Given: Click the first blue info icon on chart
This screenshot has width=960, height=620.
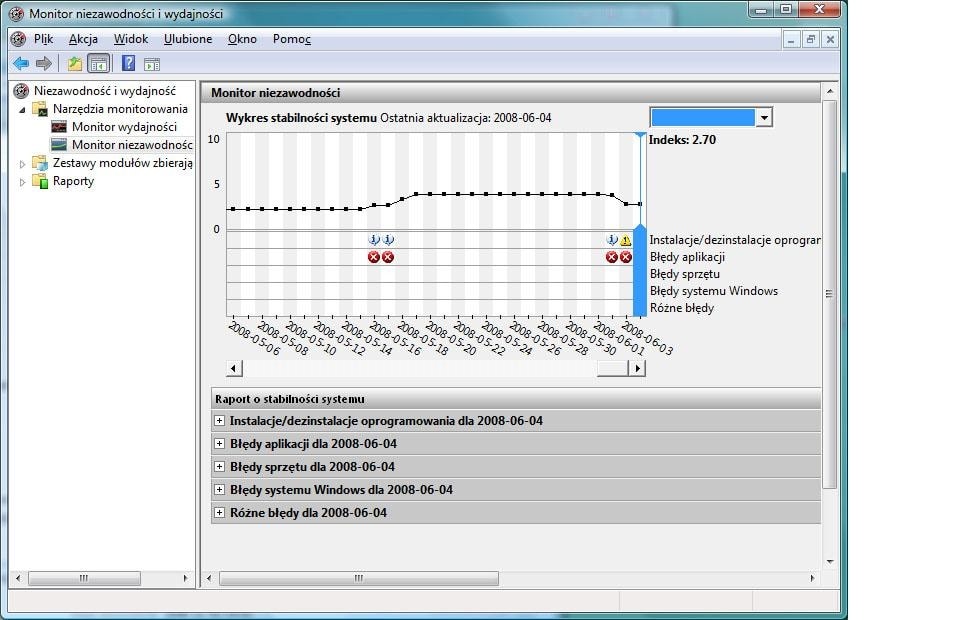Looking at the screenshot, I should 374,240.
